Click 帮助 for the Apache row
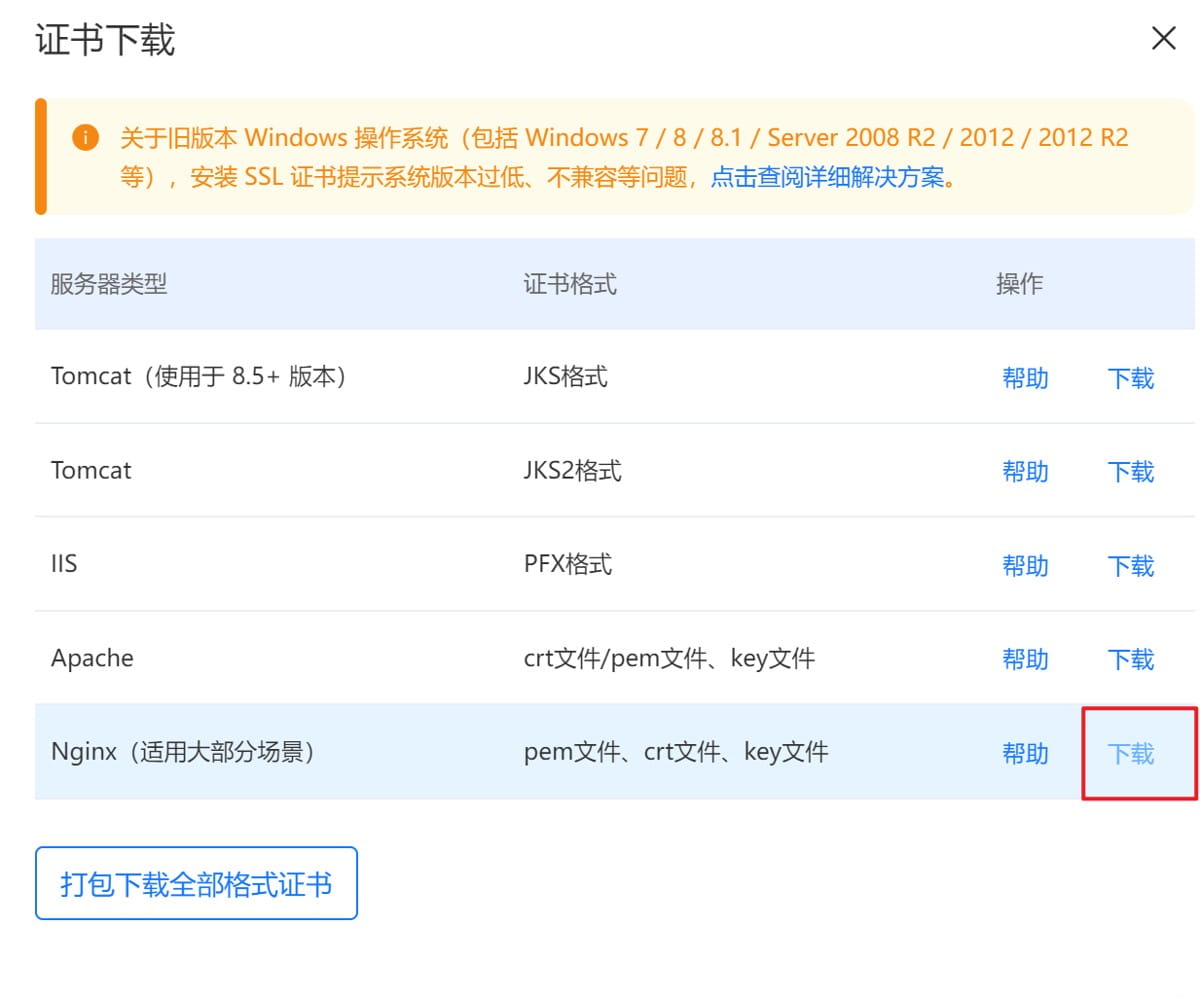The height and width of the screenshot is (997, 1200). 1025,659
